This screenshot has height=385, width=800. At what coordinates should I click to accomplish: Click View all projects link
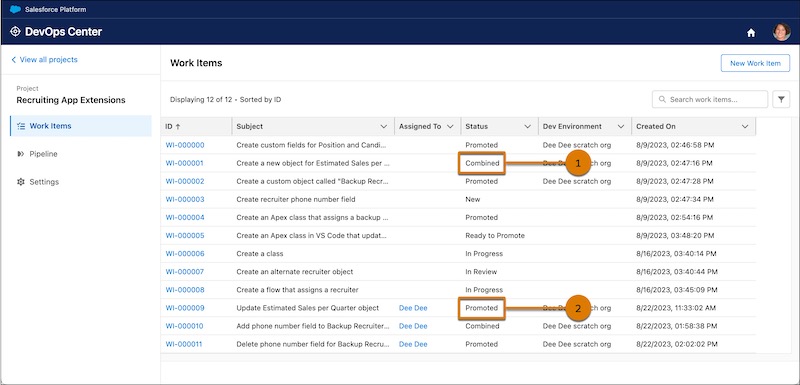(x=48, y=60)
